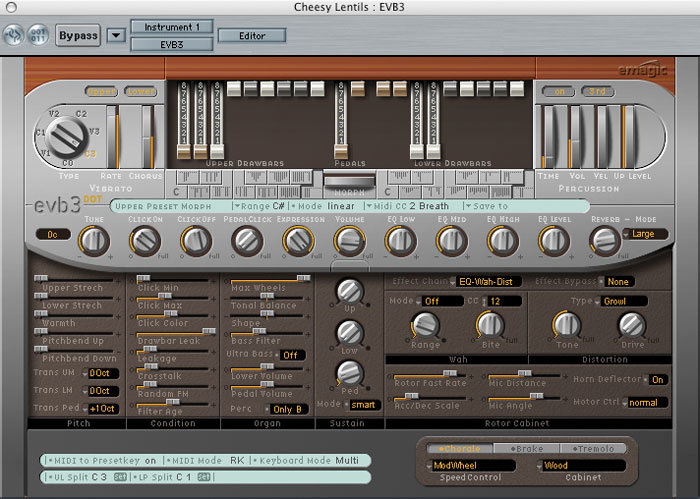Click the binary 001 011 icon
The image size is (700, 499).
38,35
